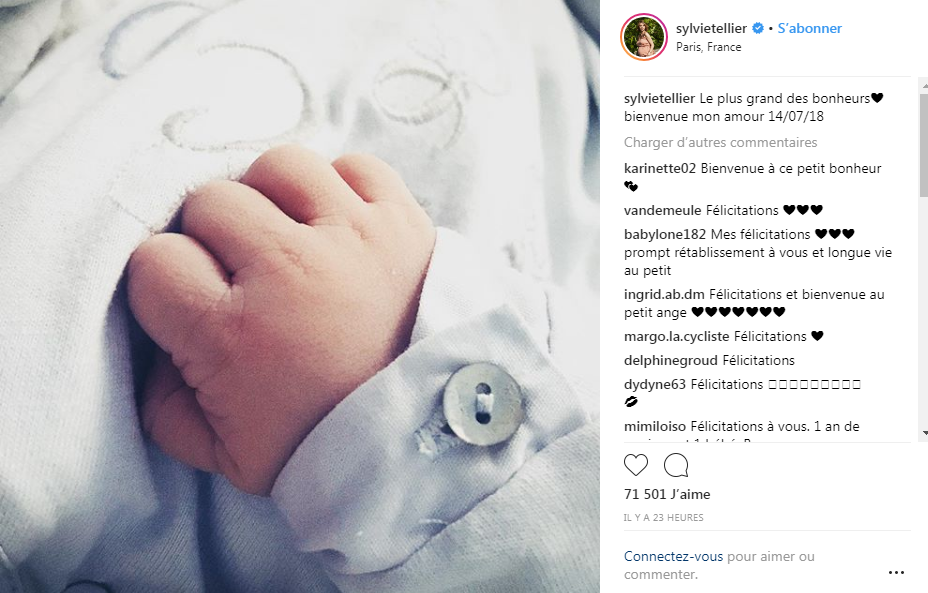The image size is (928, 593).
Task: Click the verified badge beside sylvietellier
Action: pyautogui.click(x=758, y=28)
